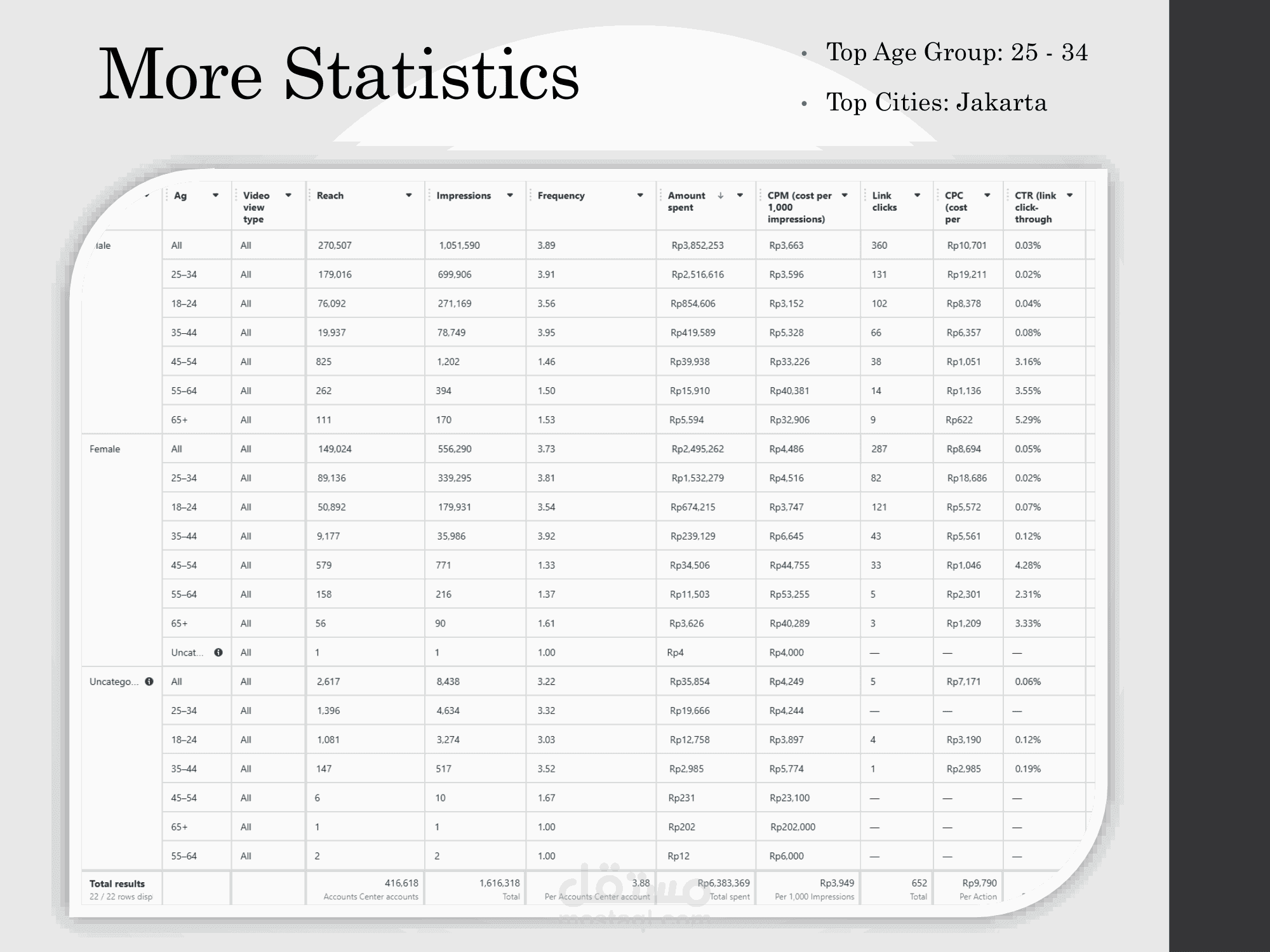Screen dimensions: 1270x952
Task: Grab the drag handle left of Reach column
Action: pyautogui.click(x=310, y=195)
